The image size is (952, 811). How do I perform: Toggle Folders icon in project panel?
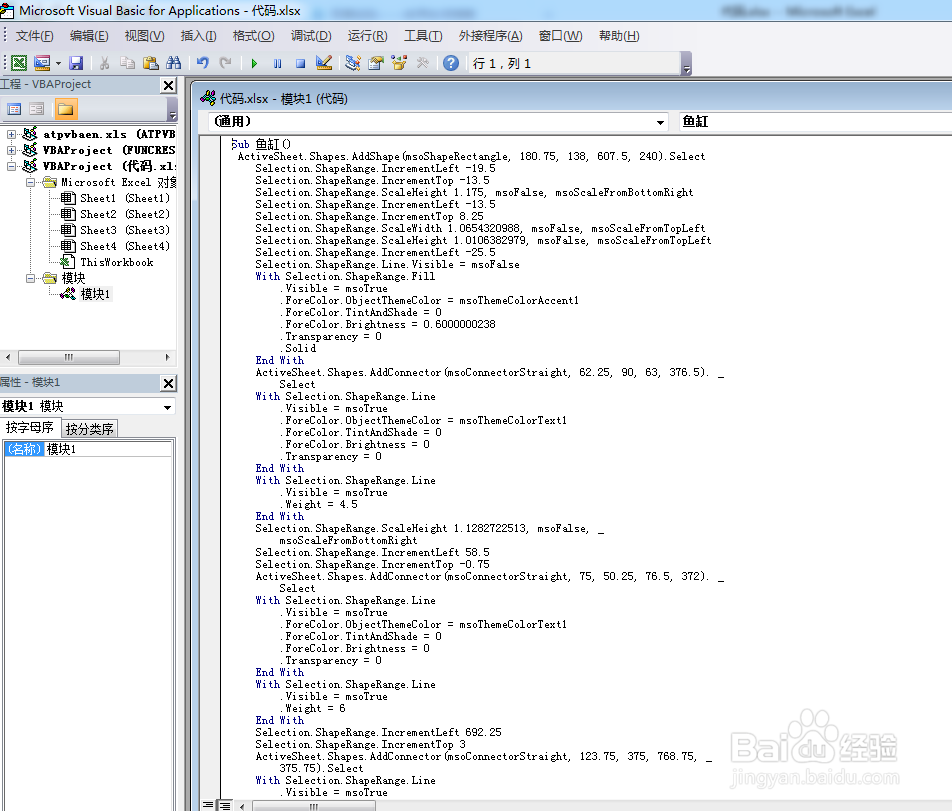pos(65,109)
